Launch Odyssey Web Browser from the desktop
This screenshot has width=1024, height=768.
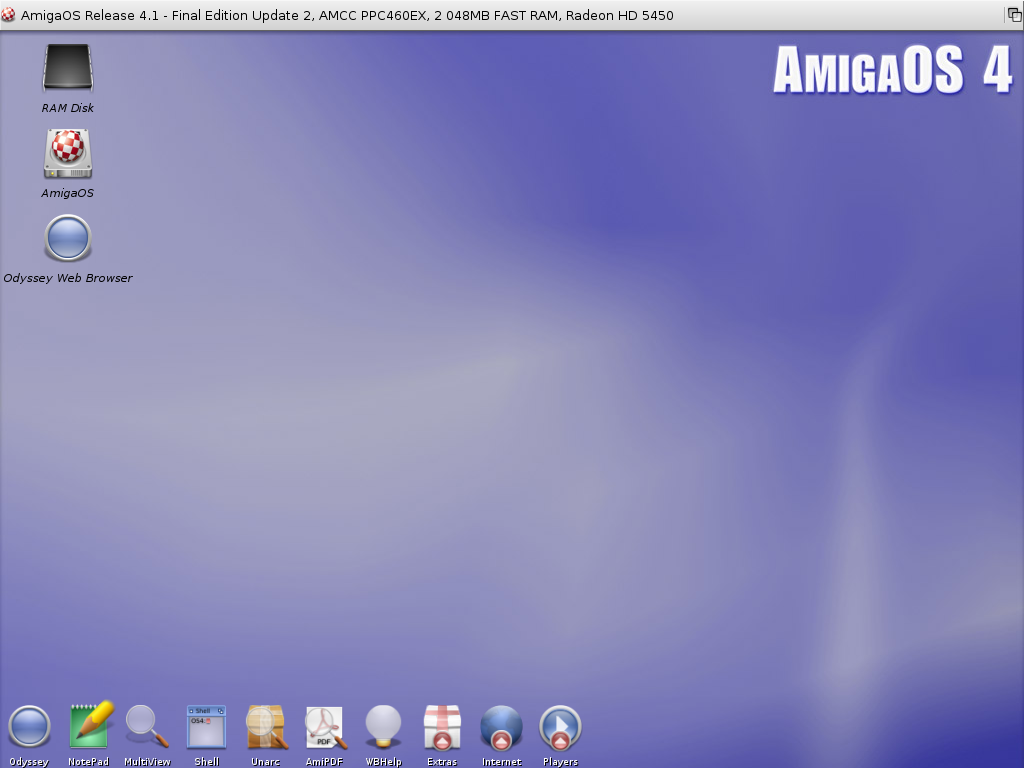coord(67,239)
